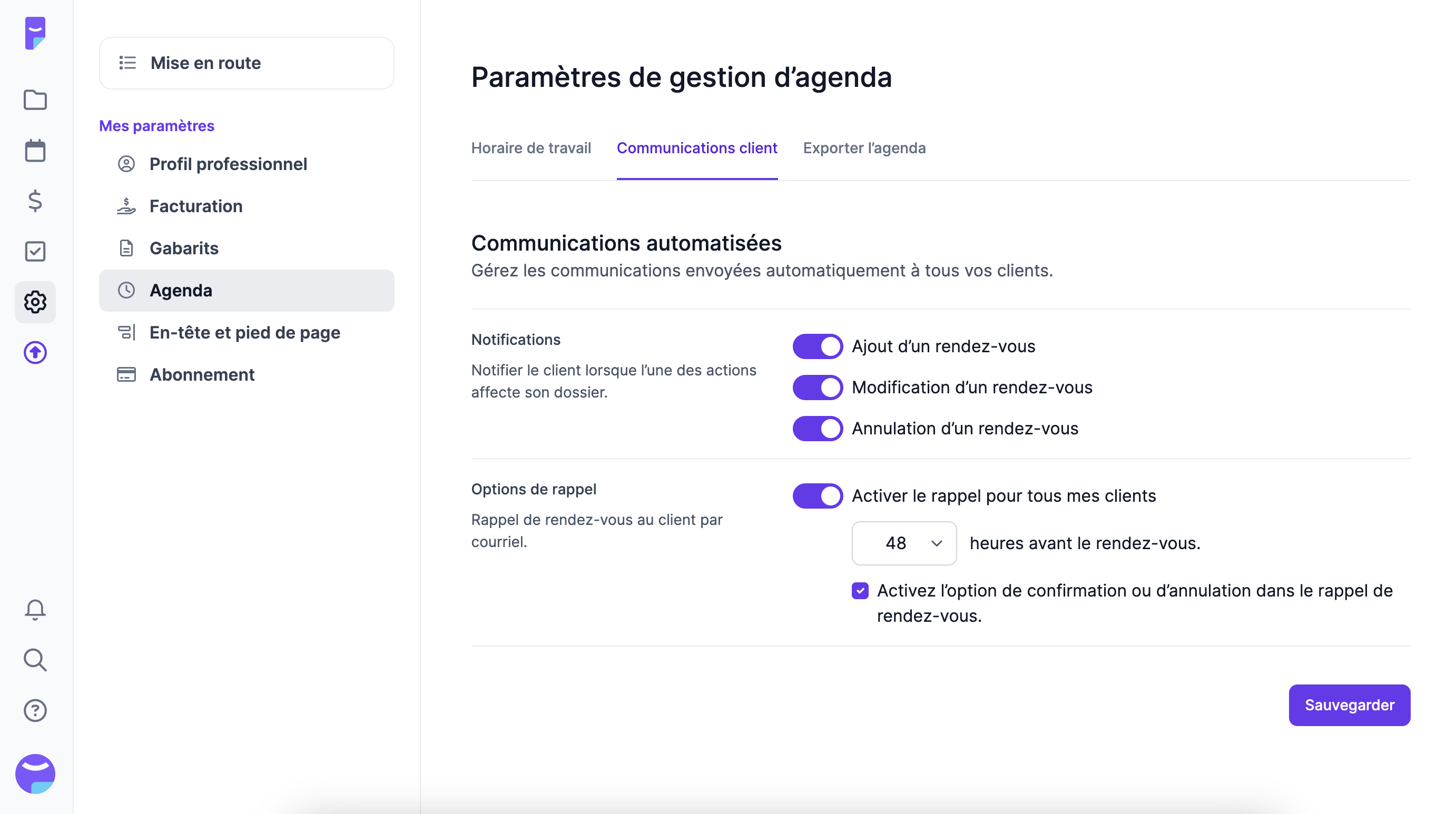Image resolution: width=1456 pixels, height=814 pixels.
Task: Expand the 48 heures reminder dropdown
Action: coord(904,543)
